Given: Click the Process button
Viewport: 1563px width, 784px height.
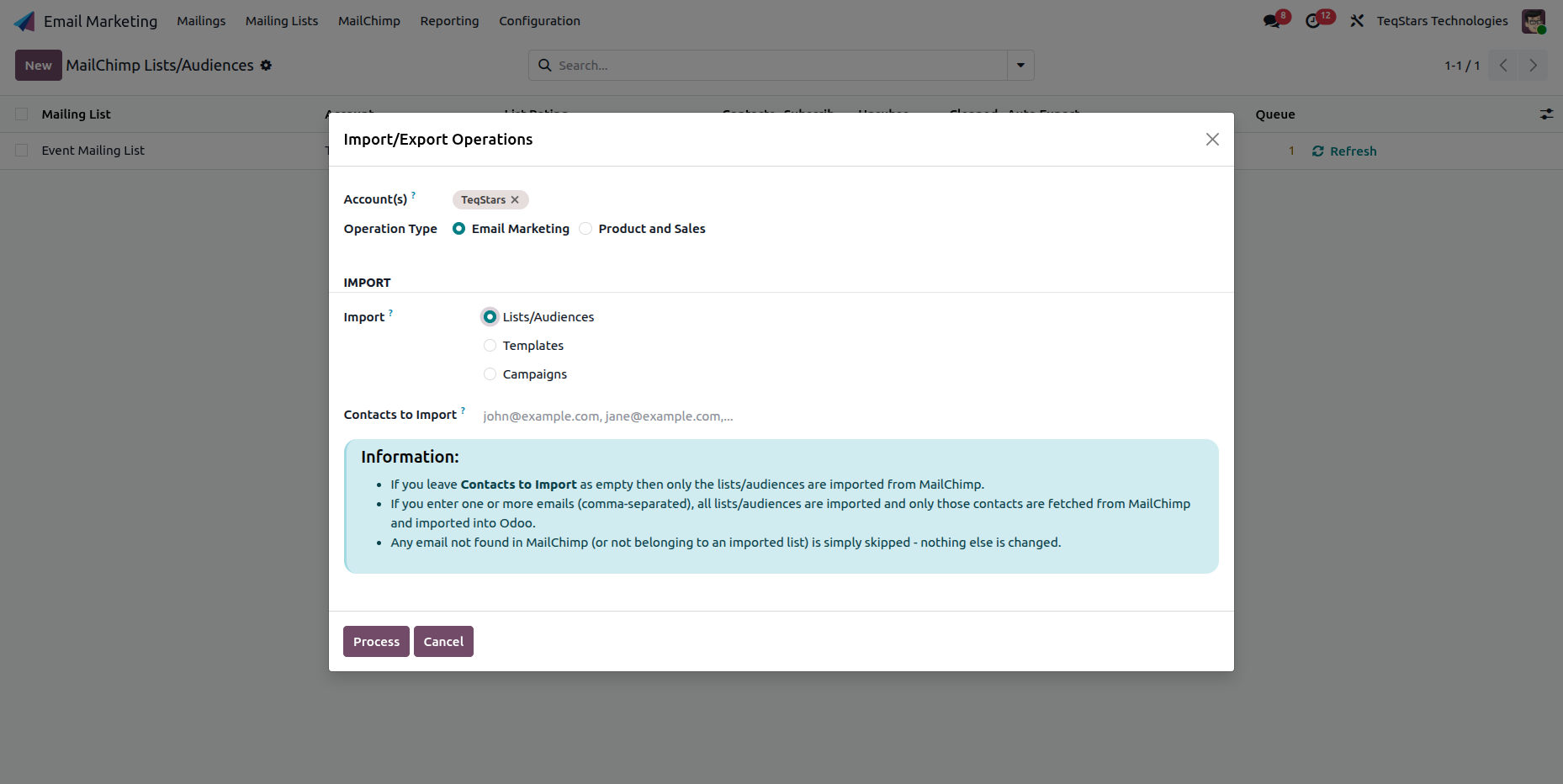Looking at the screenshot, I should (376, 642).
